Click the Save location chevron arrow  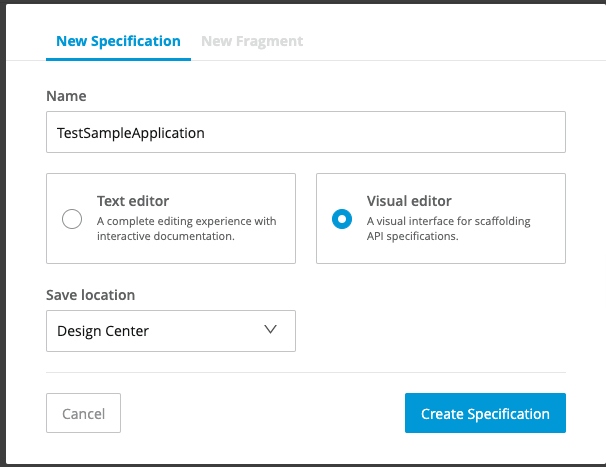click(x=270, y=330)
